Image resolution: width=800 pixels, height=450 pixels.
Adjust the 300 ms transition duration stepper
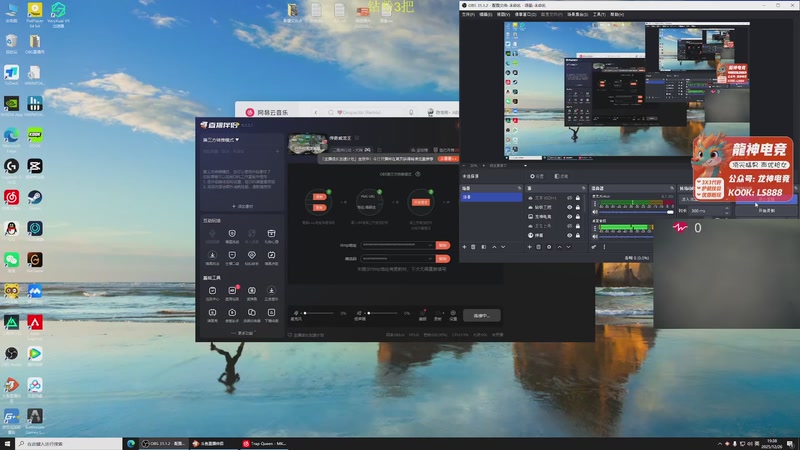[x=727, y=211]
